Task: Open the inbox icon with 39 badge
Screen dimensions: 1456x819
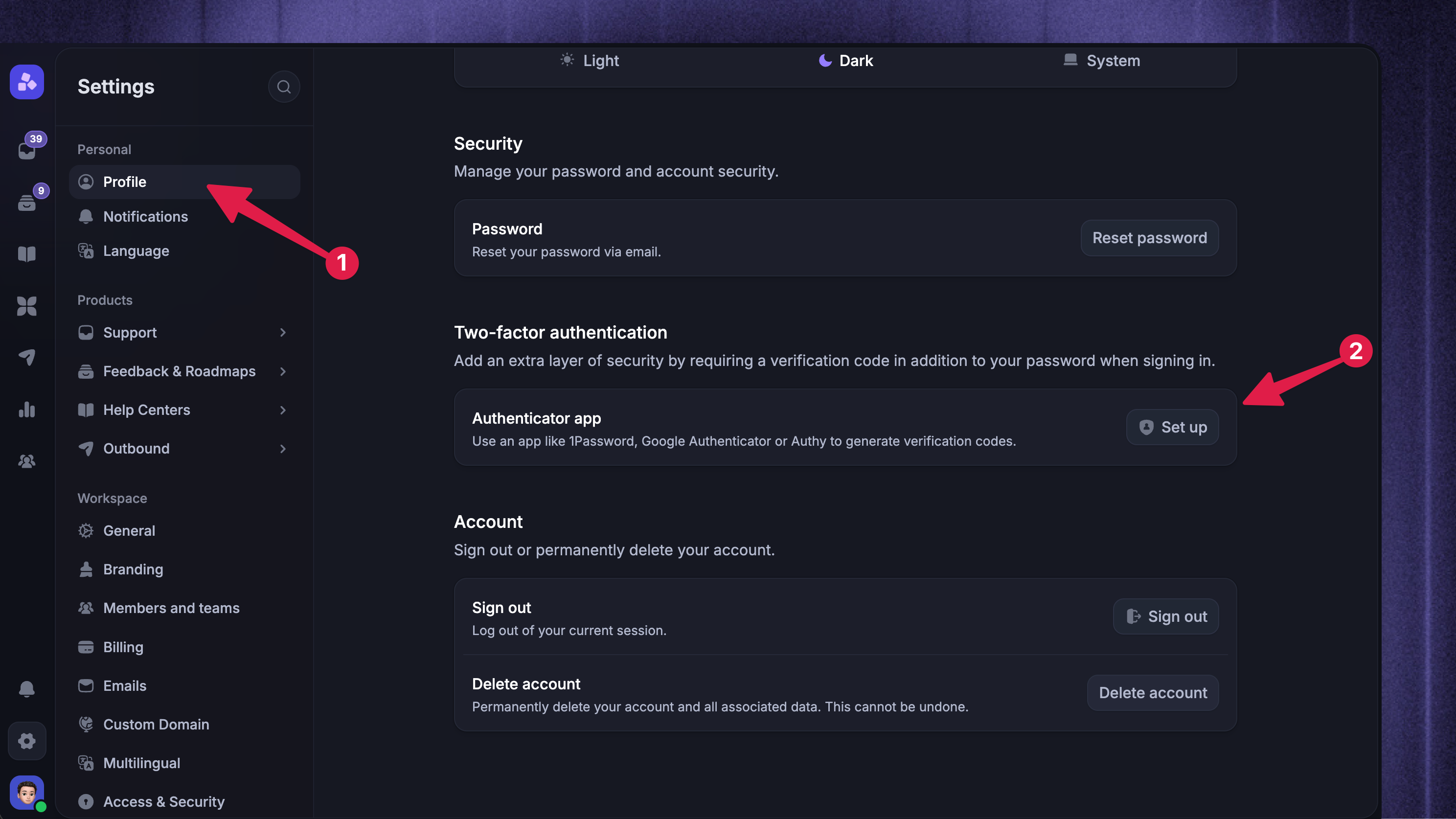Action: point(26,150)
